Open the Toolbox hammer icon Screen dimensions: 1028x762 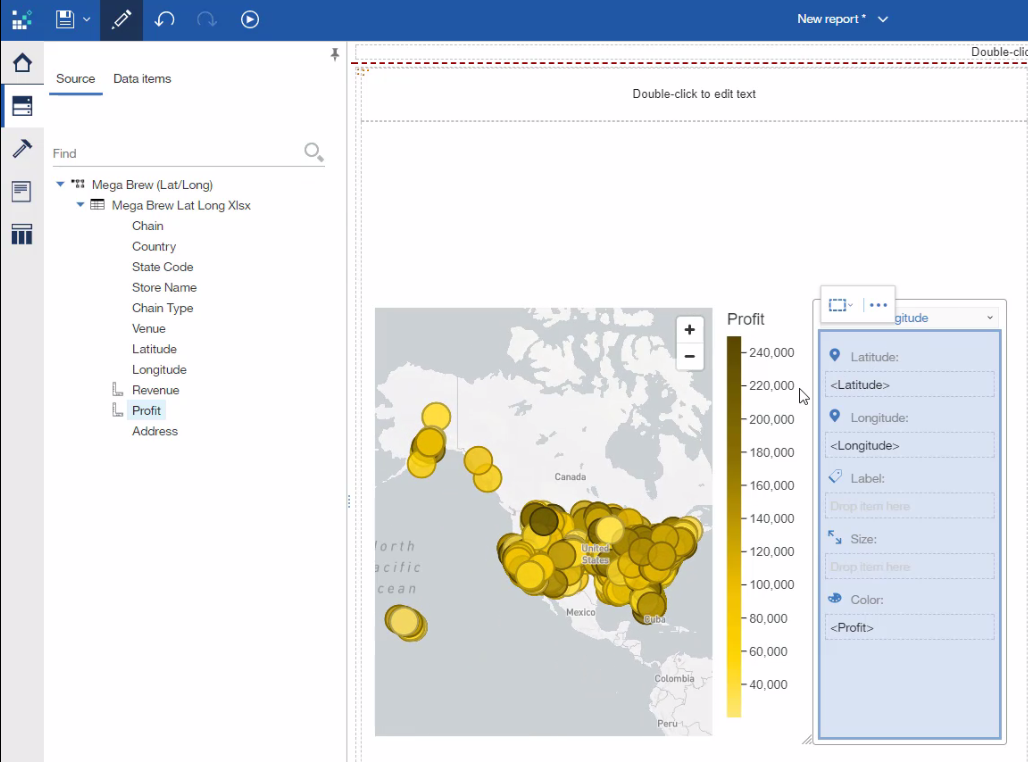22,148
